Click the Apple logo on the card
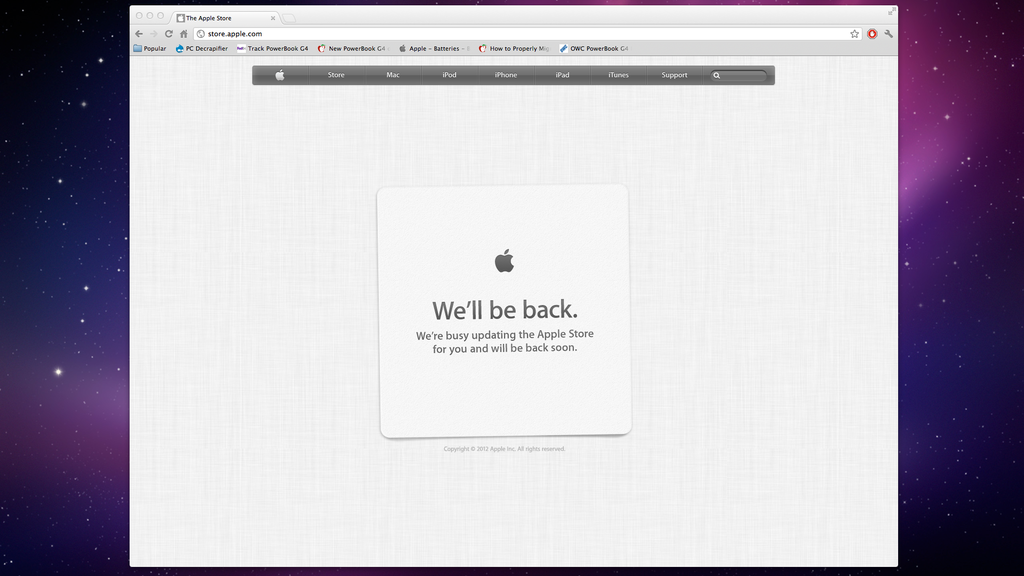Image resolution: width=1024 pixels, height=576 pixels. click(504, 261)
